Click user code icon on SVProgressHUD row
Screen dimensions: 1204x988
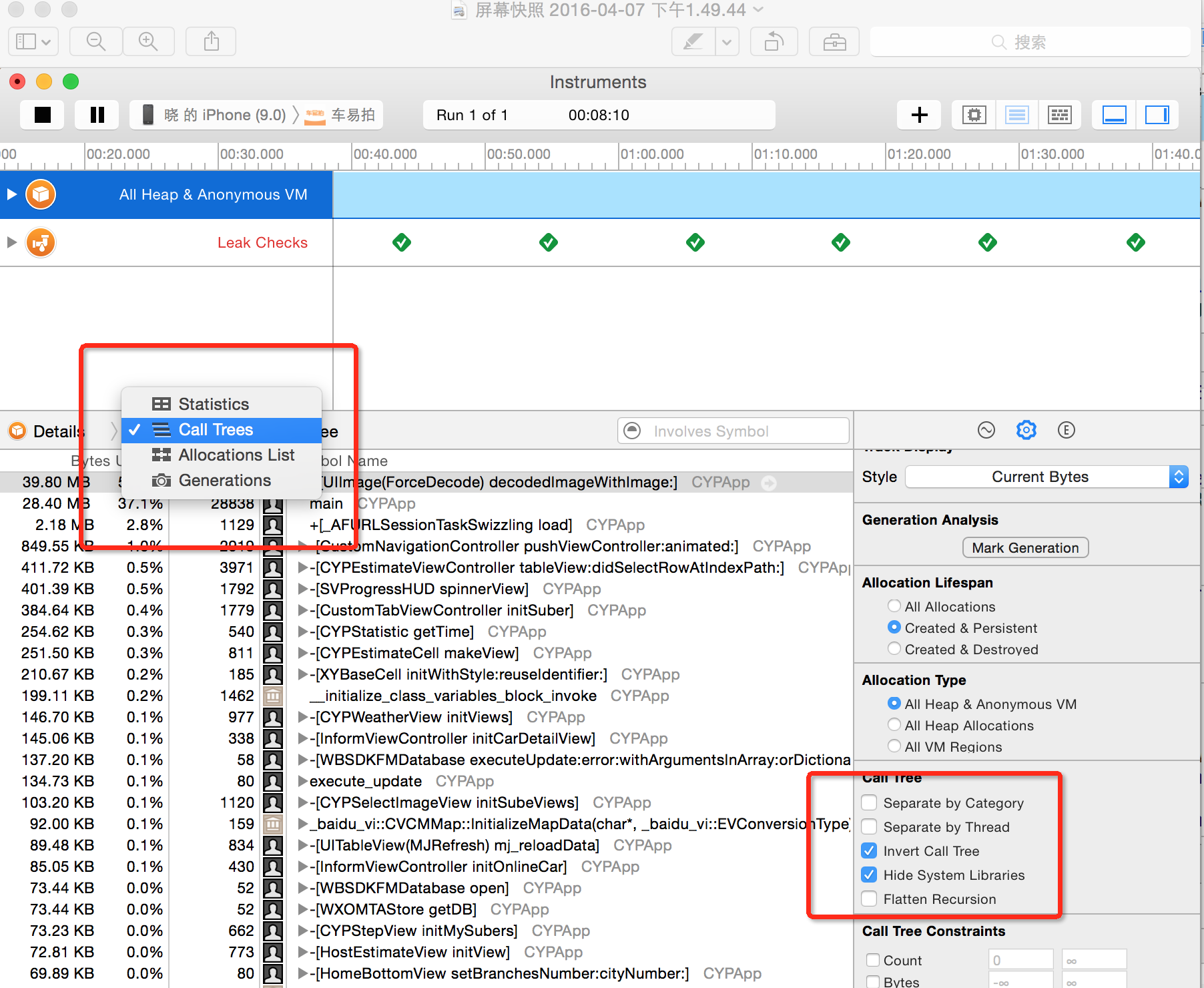click(x=272, y=589)
